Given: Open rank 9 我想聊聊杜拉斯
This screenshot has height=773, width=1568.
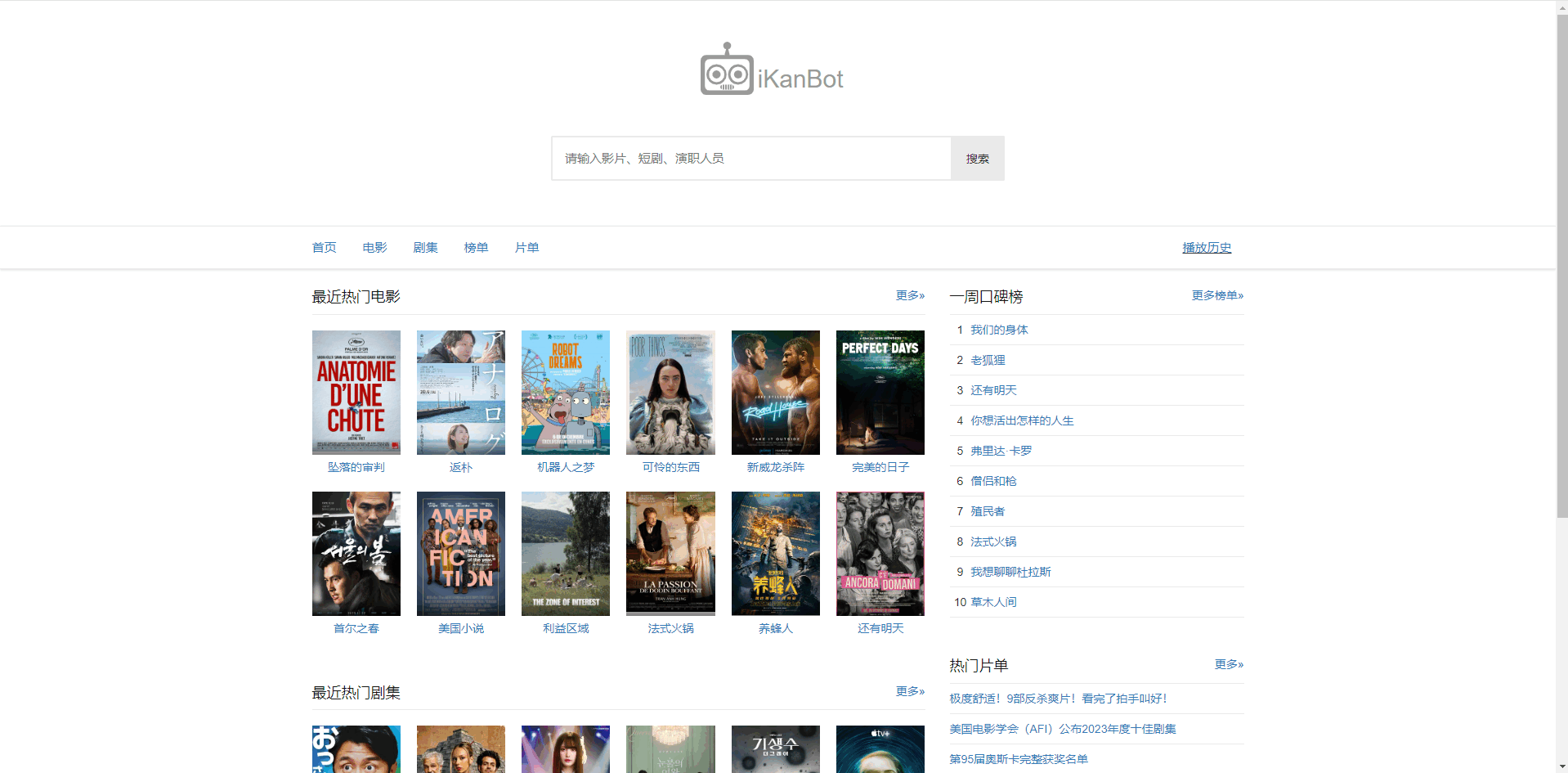Looking at the screenshot, I should coord(1010,572).
